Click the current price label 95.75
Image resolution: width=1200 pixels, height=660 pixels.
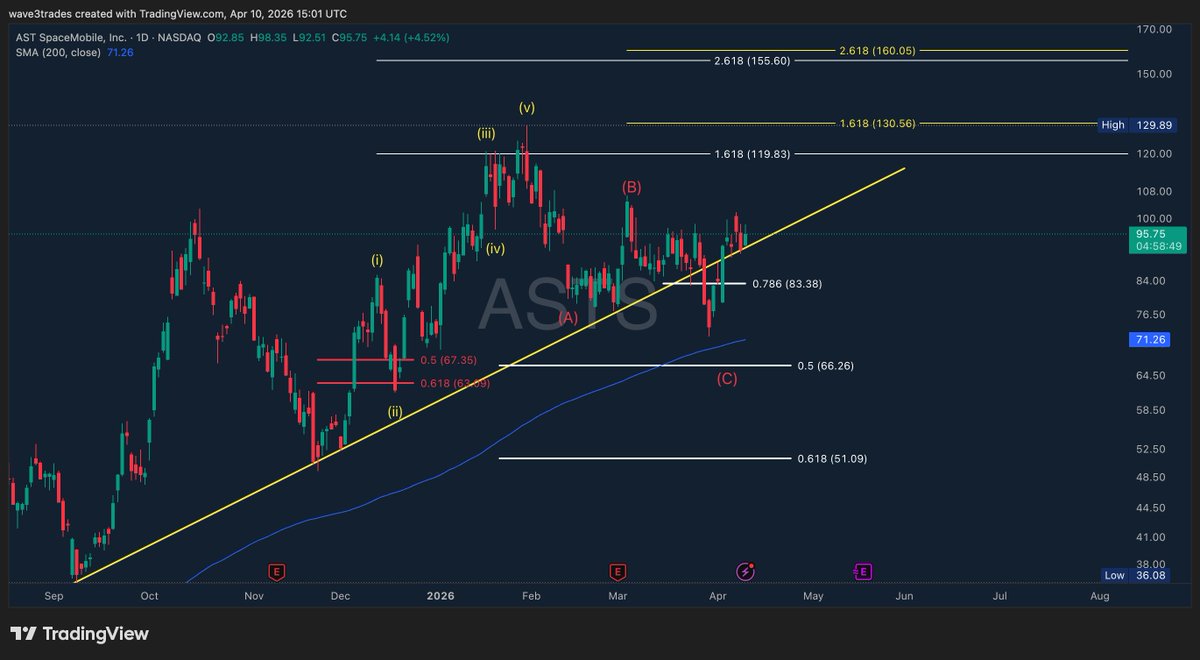pos(1150,233)
